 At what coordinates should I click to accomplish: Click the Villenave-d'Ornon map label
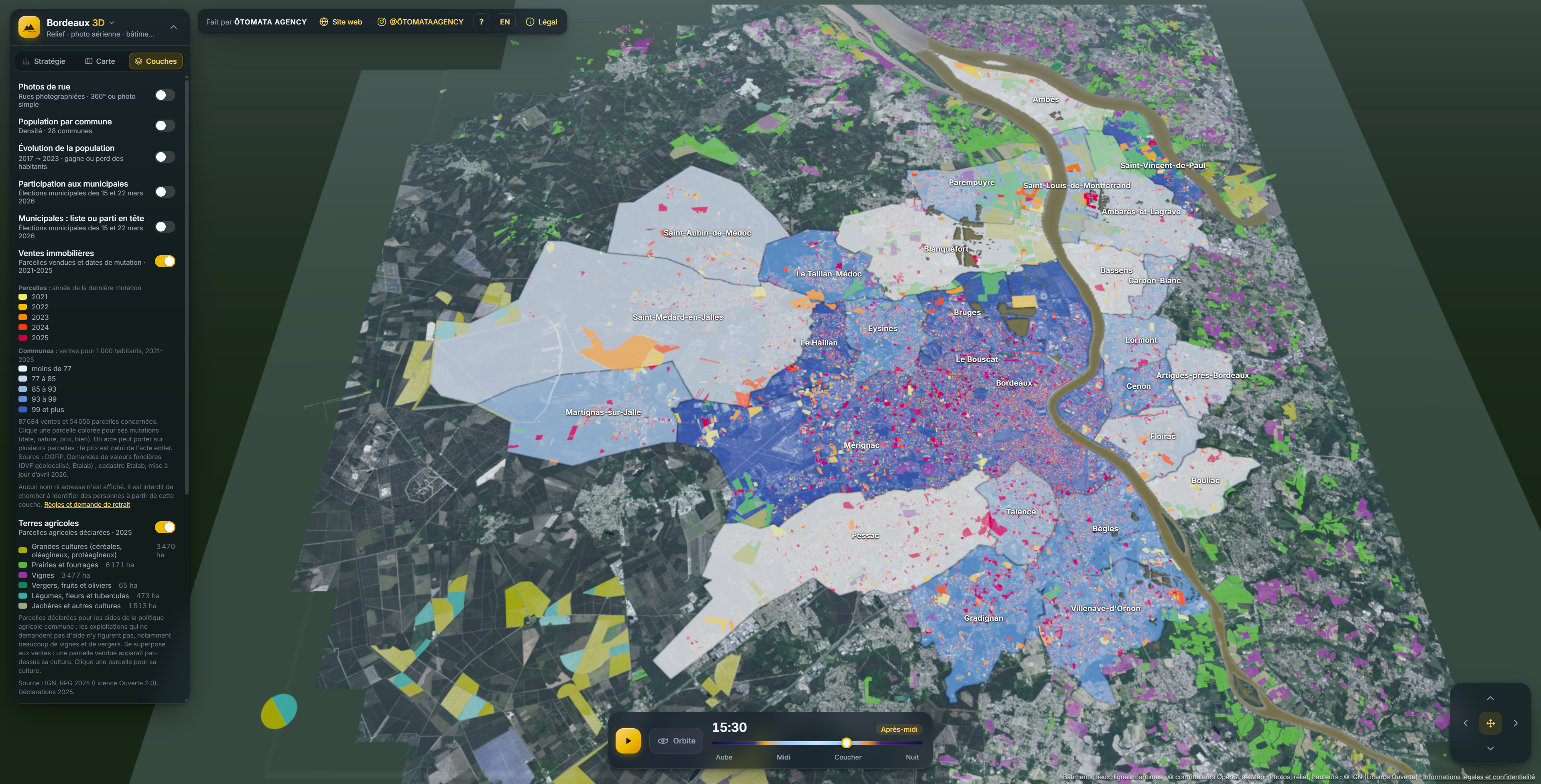click(1105, 608)
